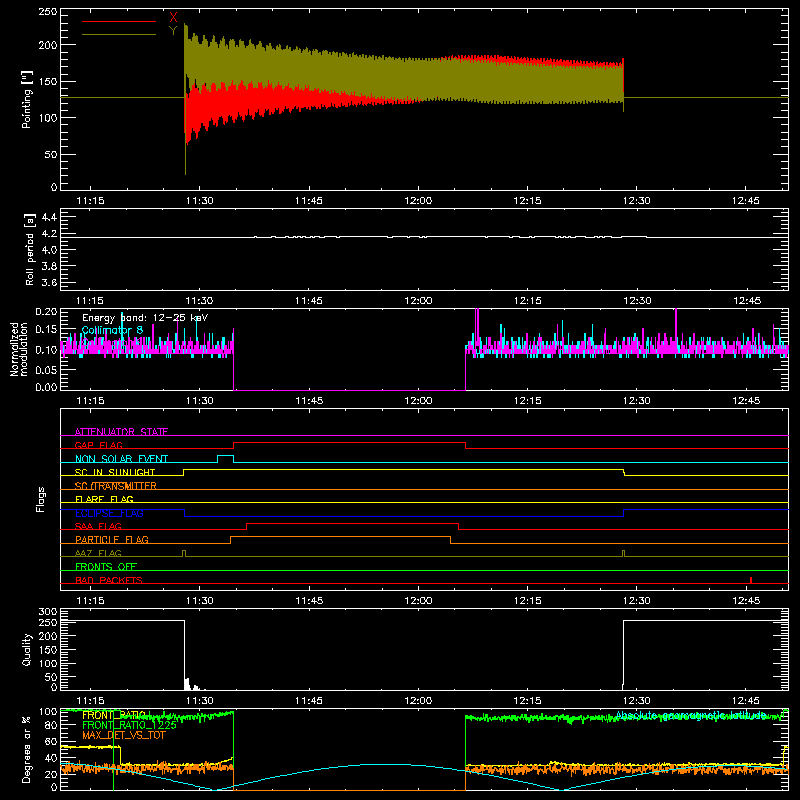Click the 250 tick label on Pointing axis
Image resolution: width=800 pixels, height=800 pixels.
(47, 12)
